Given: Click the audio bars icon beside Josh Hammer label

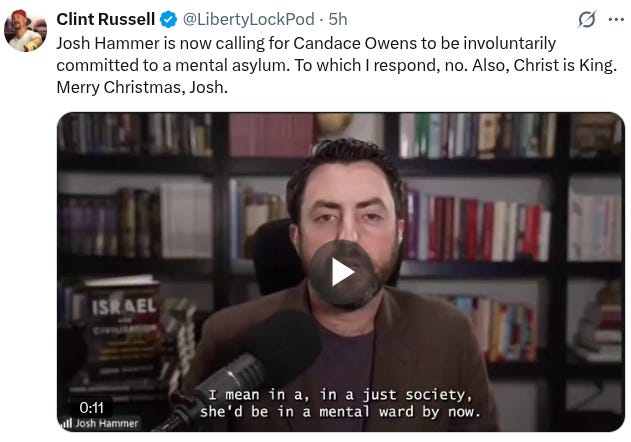Looking at the screenshot, I should pyautogui.click(x=66, y=423).
